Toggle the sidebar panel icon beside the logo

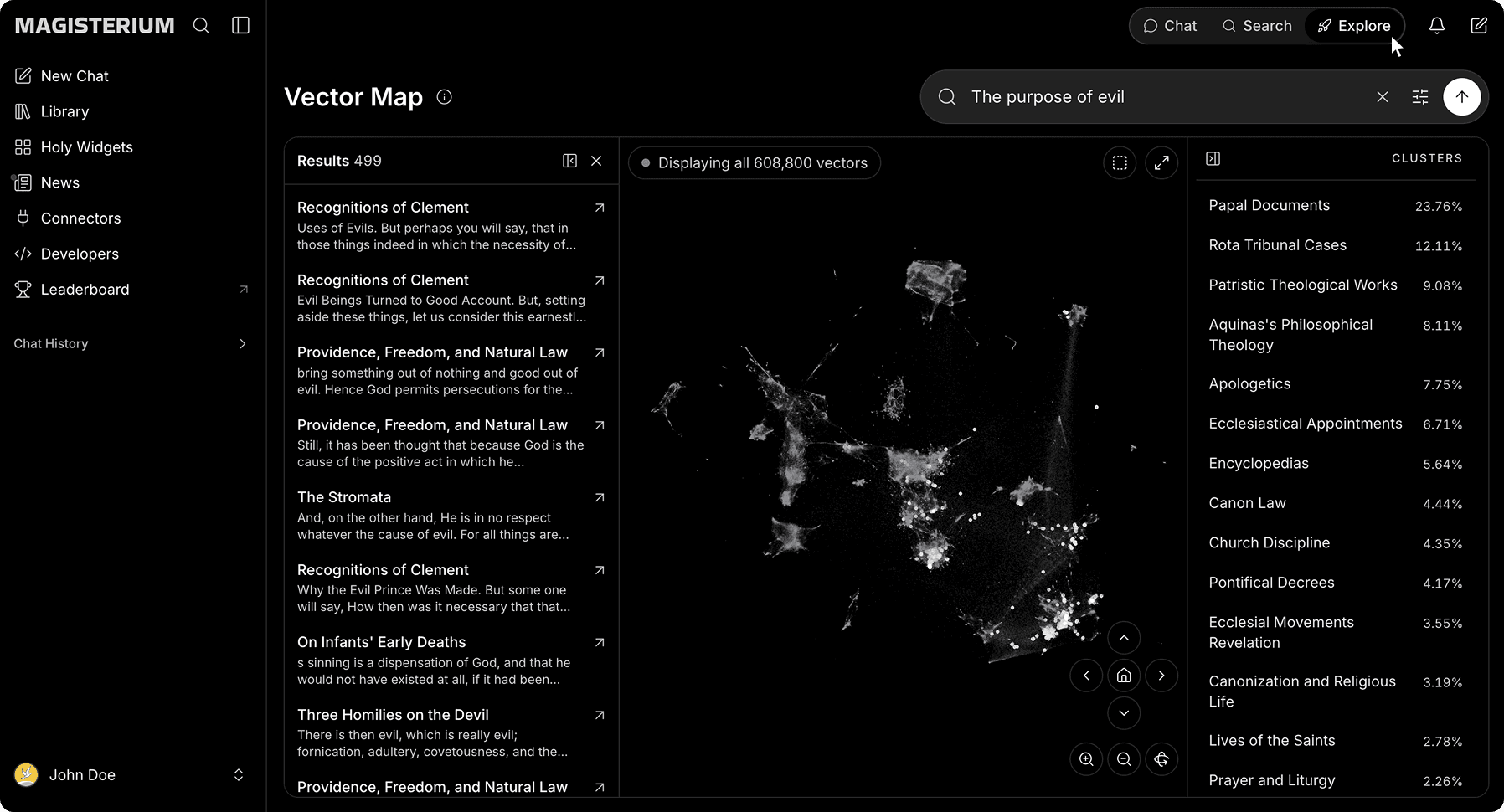(x=240, y=25)
